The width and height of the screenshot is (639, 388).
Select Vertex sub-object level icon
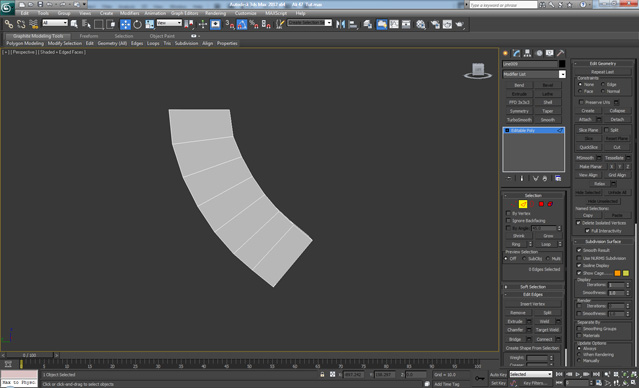coord(513,204)
